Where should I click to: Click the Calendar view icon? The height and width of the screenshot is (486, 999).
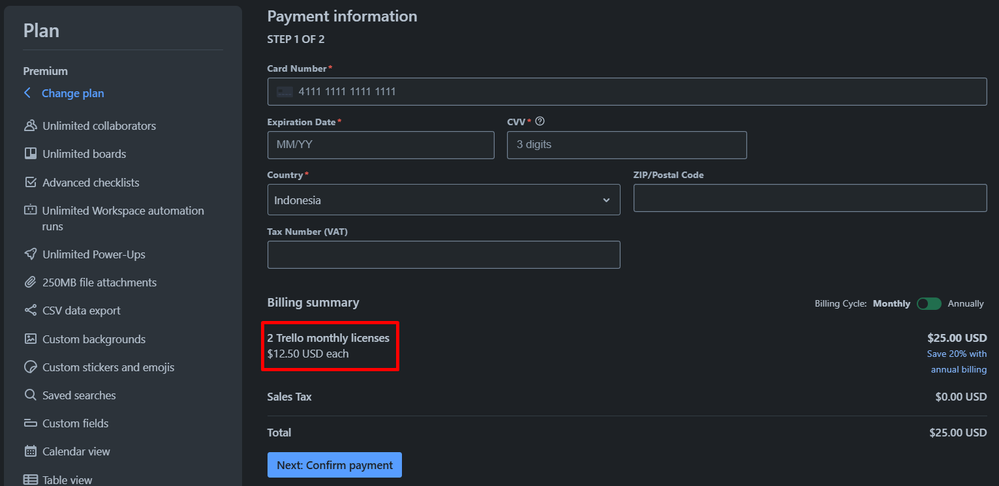pos(30,452)
